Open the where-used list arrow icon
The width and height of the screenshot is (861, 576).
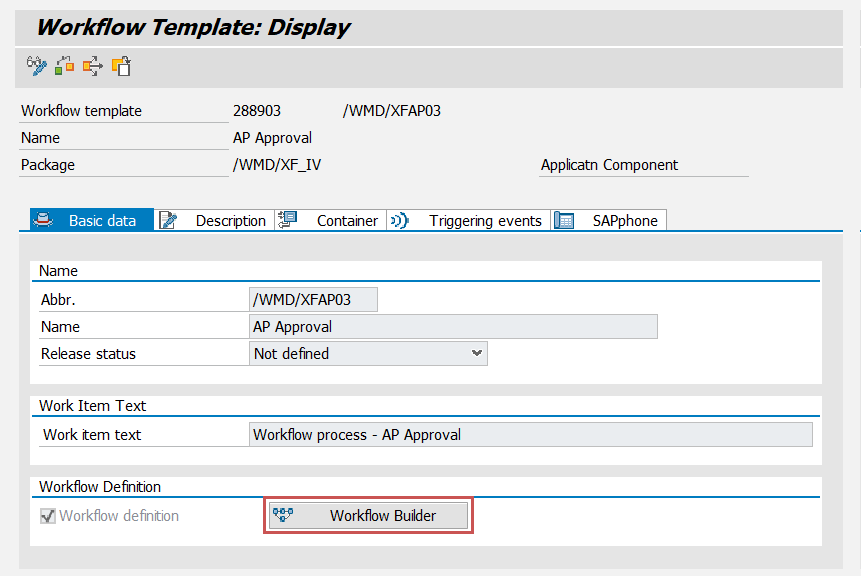[x=92, y=67]
